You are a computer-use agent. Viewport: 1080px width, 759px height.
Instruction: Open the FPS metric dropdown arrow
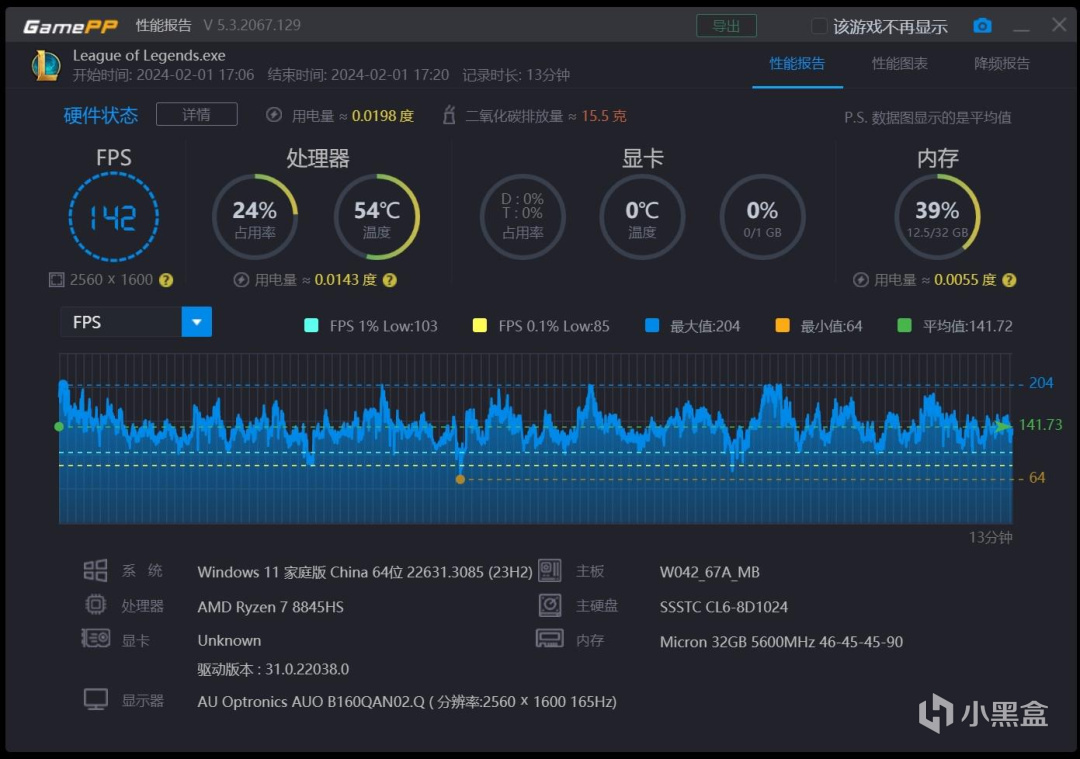pos(197,322)
